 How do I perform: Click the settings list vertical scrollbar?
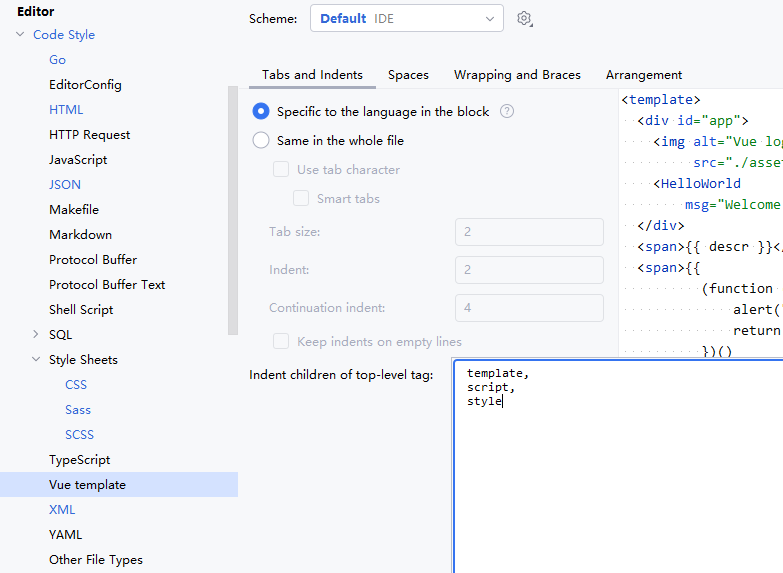click(233, 210)
